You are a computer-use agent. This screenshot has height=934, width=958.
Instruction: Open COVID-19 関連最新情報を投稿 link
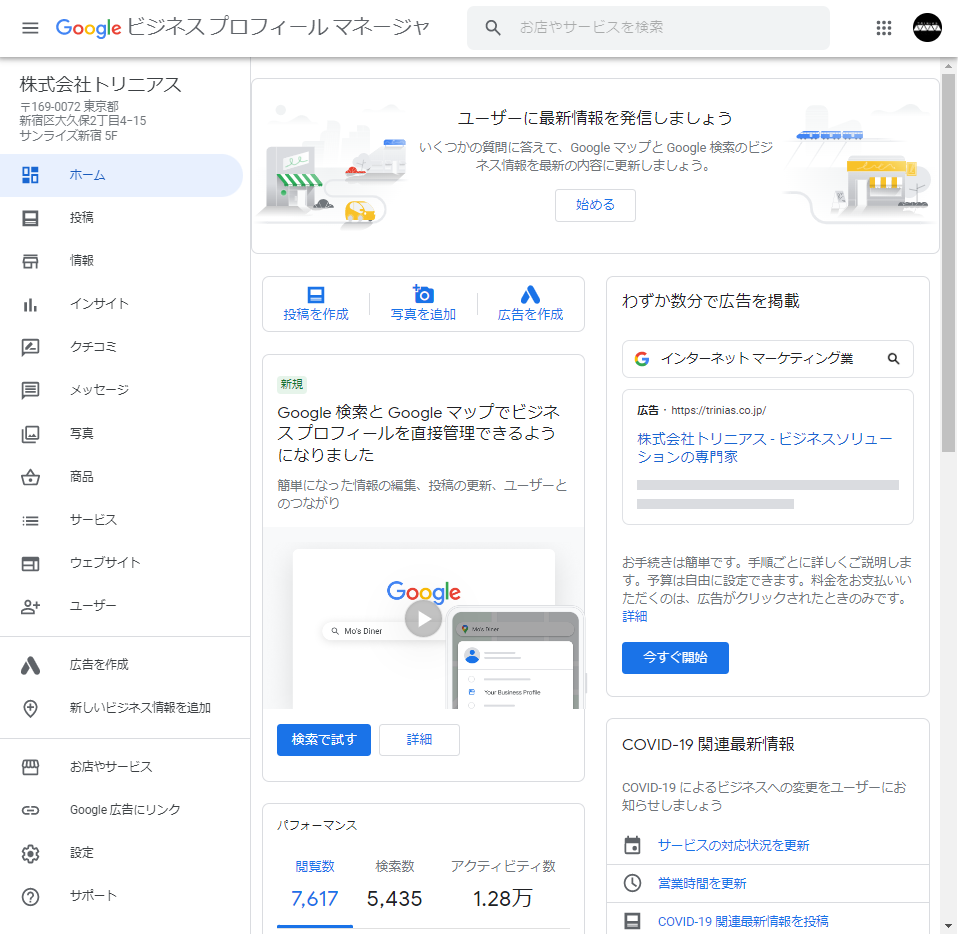tap(743, 921)
